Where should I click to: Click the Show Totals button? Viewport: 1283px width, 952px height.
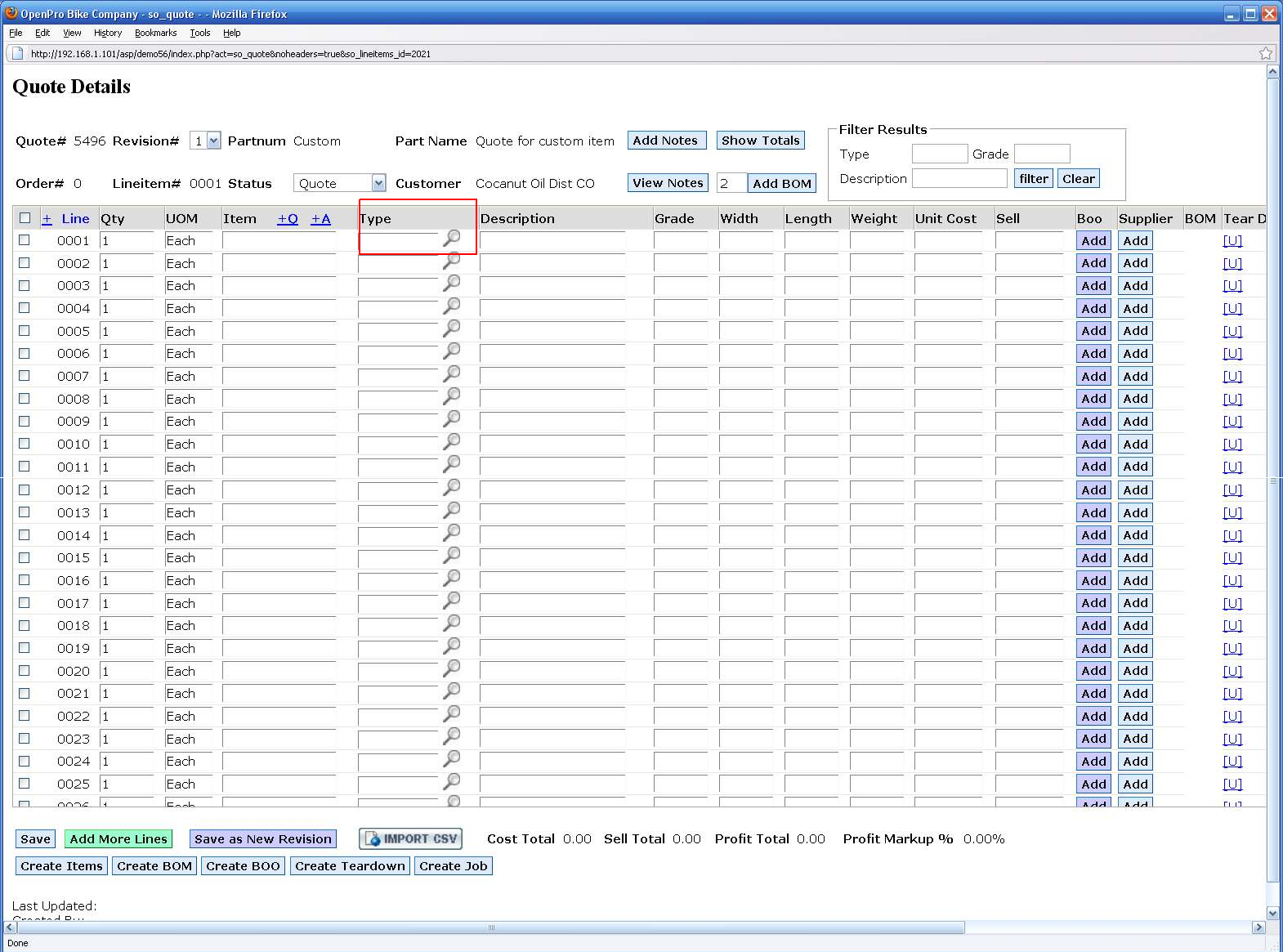[760, 140]
